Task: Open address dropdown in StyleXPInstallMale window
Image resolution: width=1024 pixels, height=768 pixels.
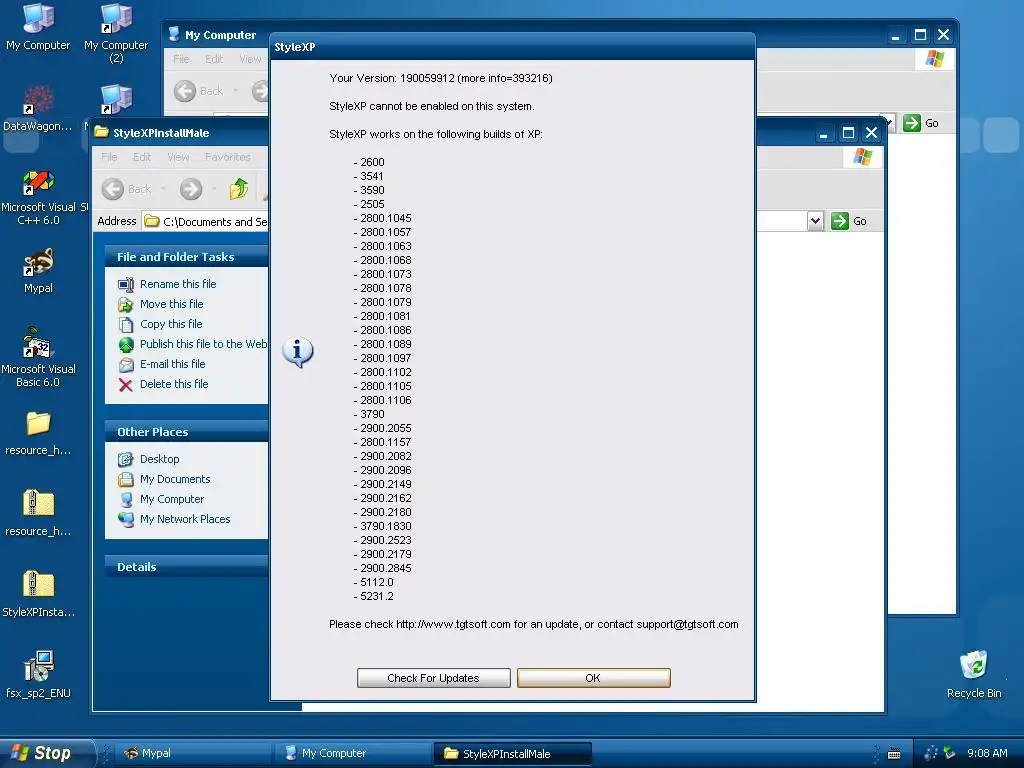Action: point(814,221)
